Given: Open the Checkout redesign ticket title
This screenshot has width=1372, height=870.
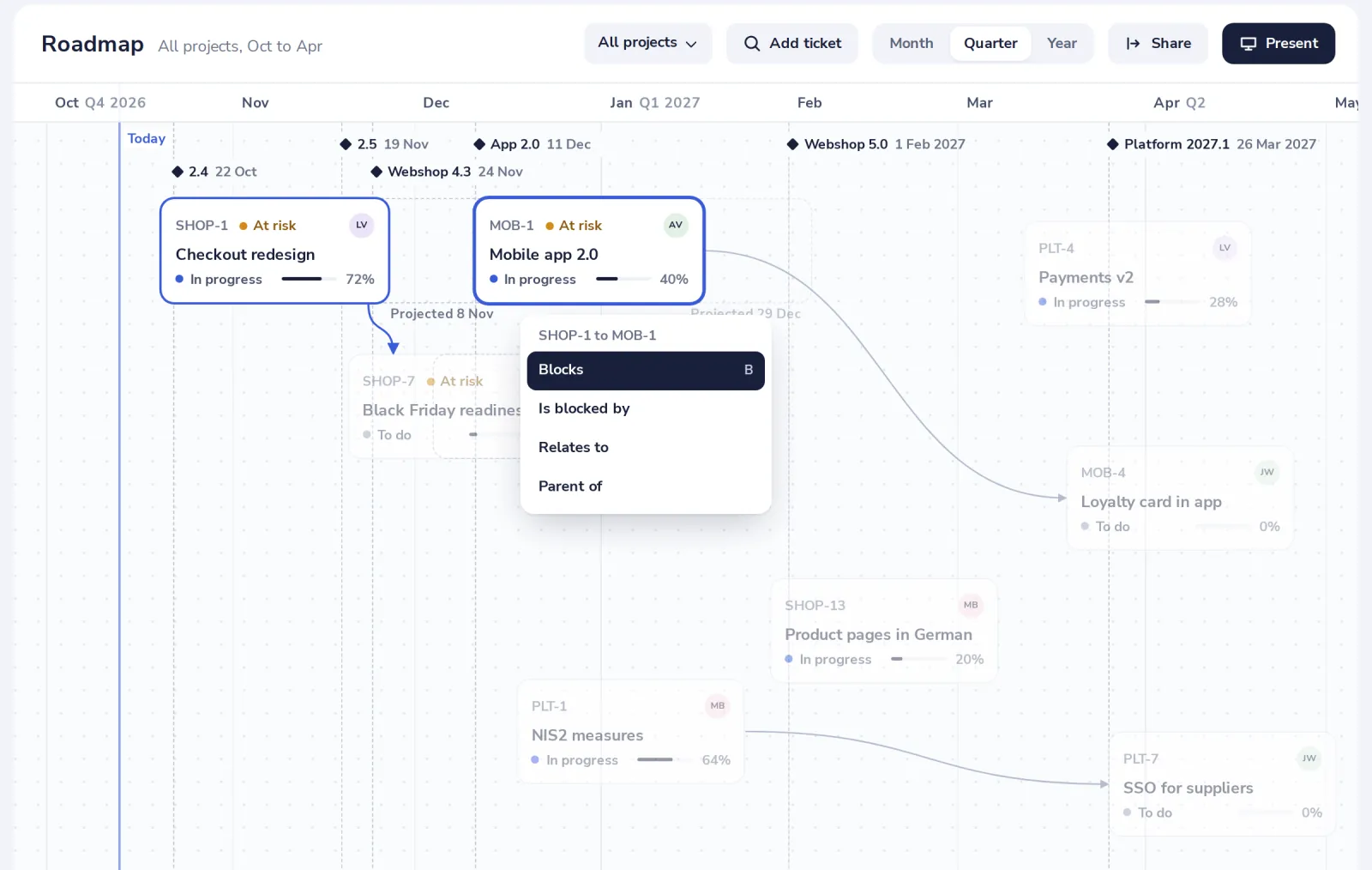Looking at the screenshot, I should pyautogui.click(x=245, y=255).
